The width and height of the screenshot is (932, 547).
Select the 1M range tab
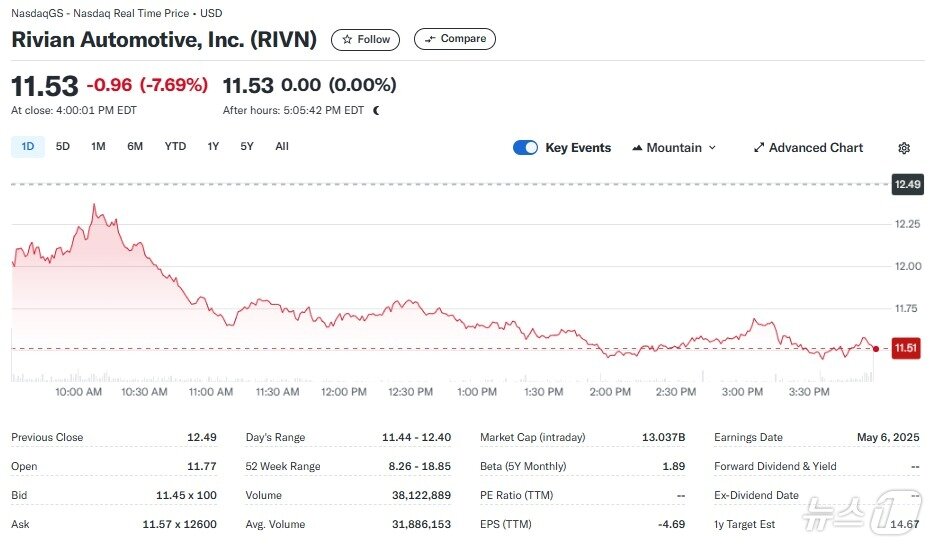point(98,147)
